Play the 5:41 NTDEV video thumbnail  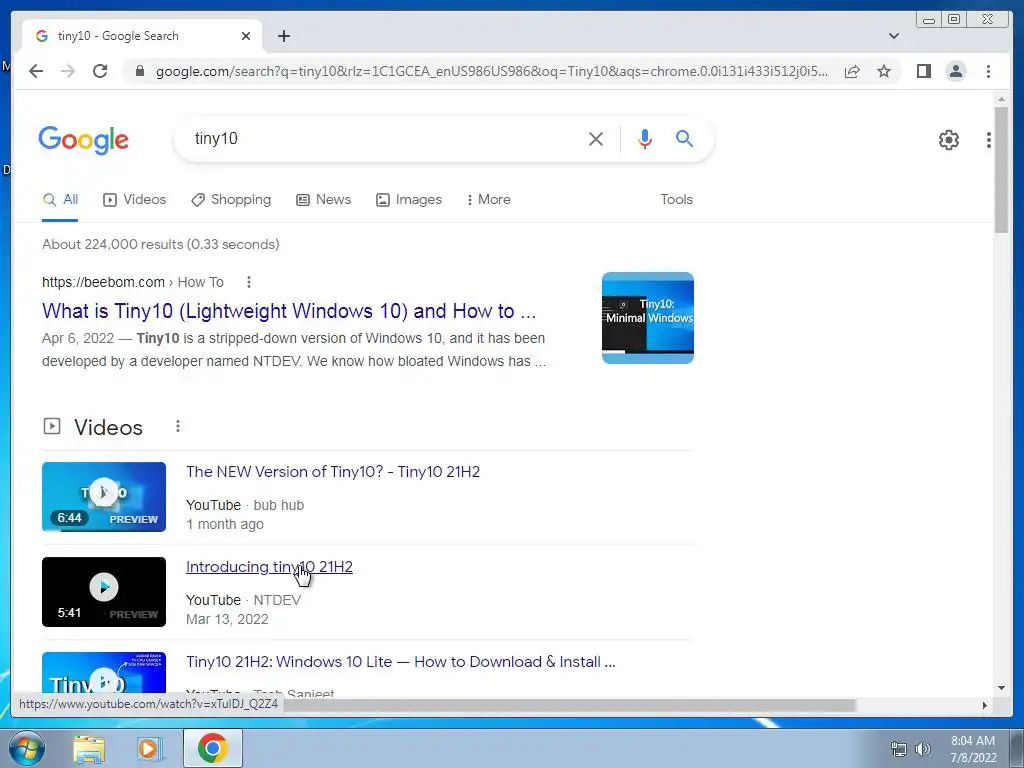104,592
